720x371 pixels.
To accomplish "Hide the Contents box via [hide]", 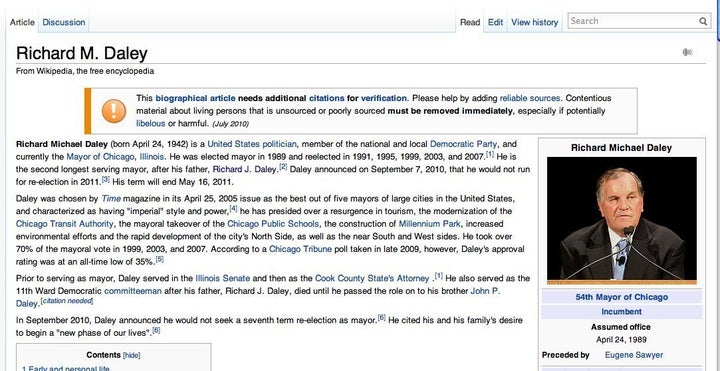I will [131, 355].
